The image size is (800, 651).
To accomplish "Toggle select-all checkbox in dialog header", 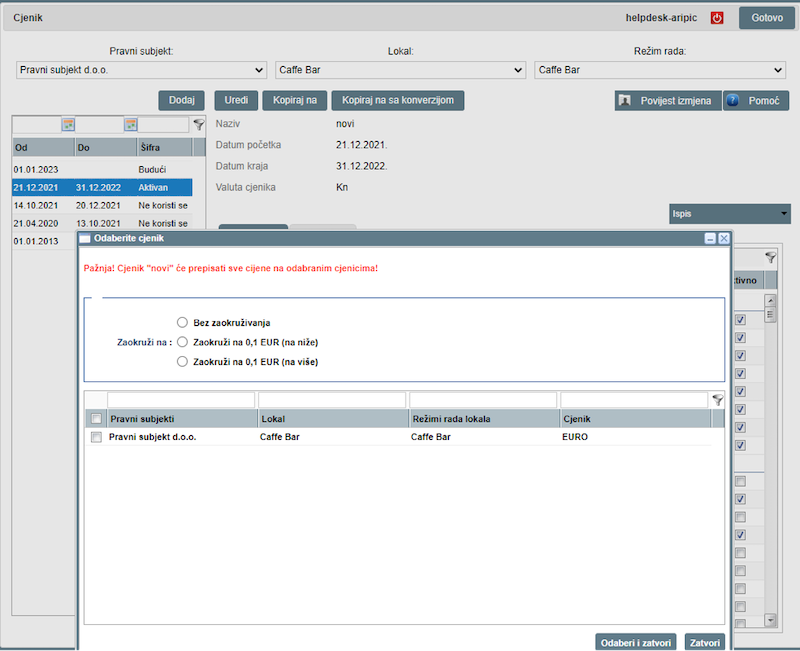I will coord(96,419).
